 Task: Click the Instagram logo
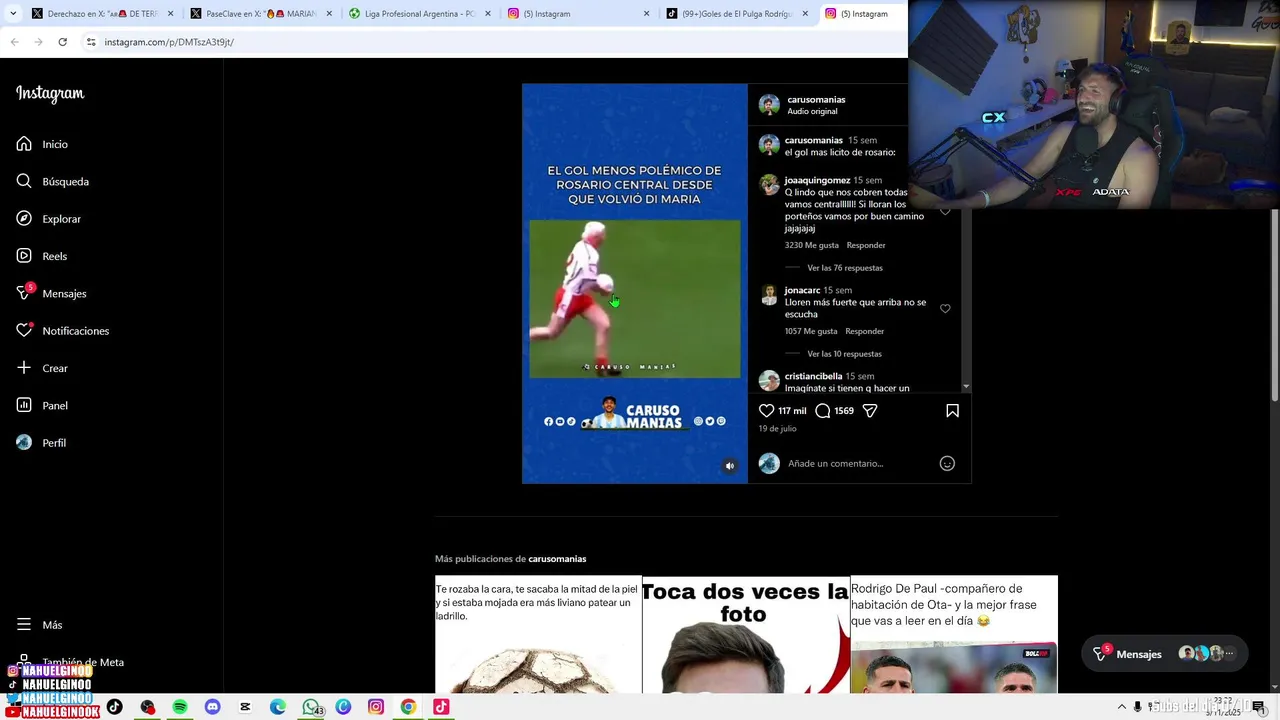click(50, 94)
